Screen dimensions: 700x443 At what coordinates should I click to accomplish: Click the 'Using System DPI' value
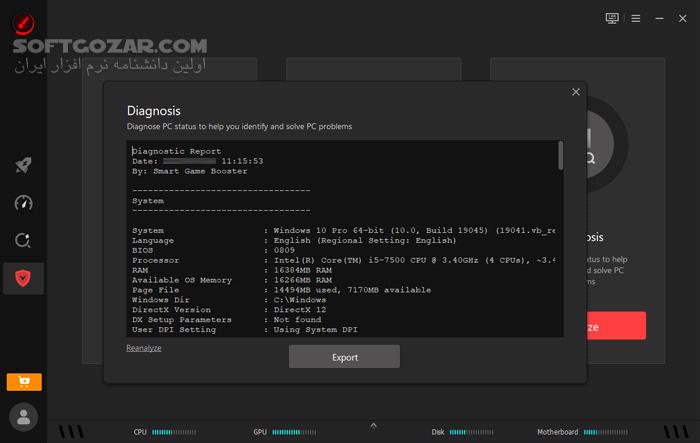(x=315, y=330)
